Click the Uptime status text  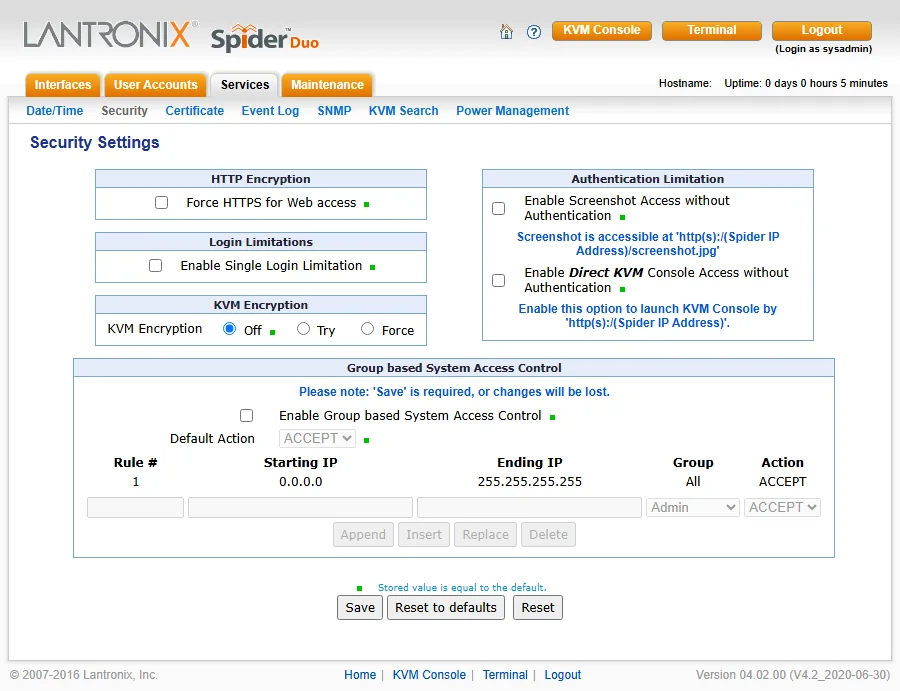coord(806,84)
